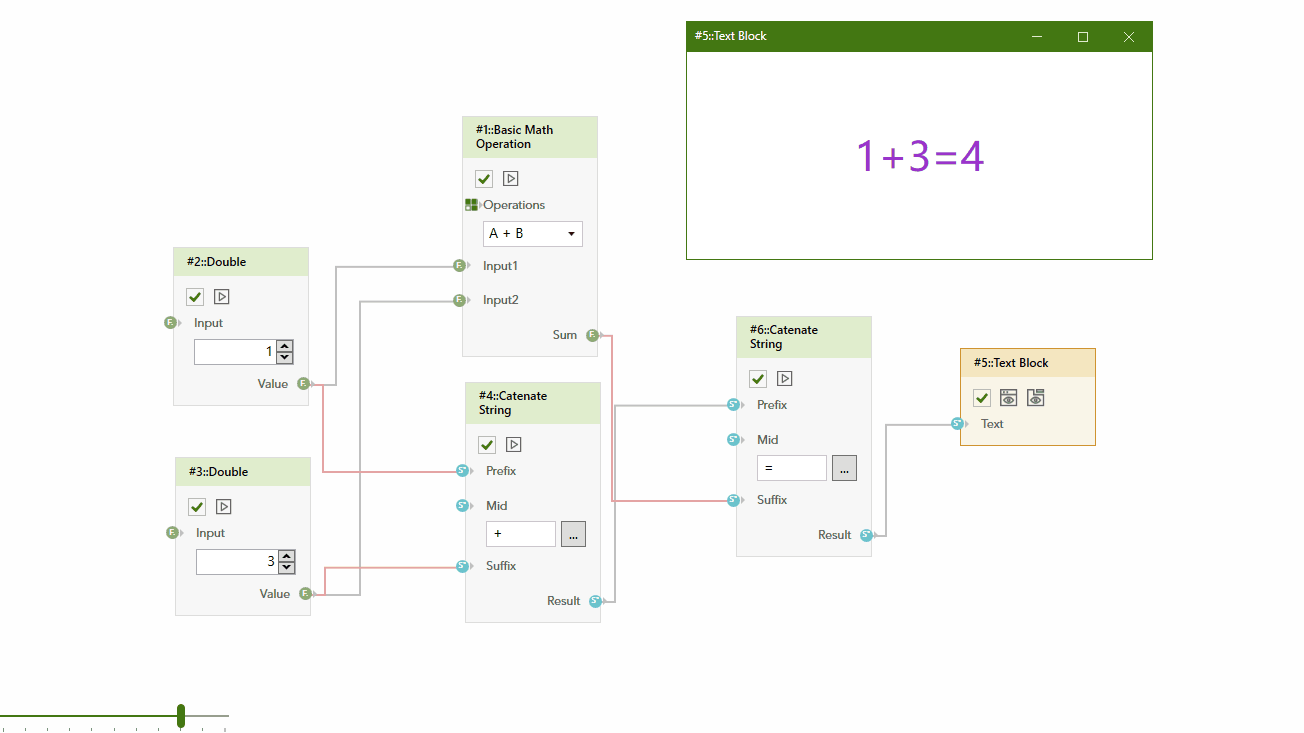The image size is (1304, 733).
Task: Run the #6 Catenate String node
Action: click(785, 379)
